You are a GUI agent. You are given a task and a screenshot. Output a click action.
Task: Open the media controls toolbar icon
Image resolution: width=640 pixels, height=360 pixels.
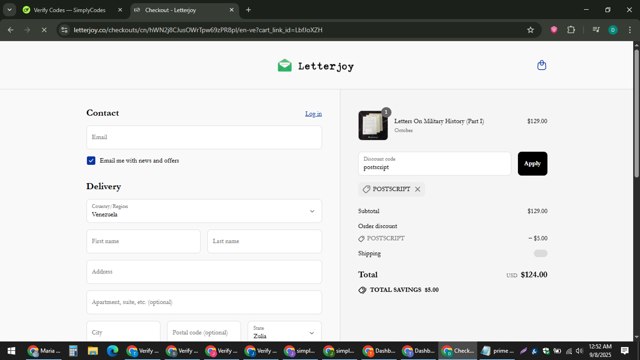click(596, 30)
